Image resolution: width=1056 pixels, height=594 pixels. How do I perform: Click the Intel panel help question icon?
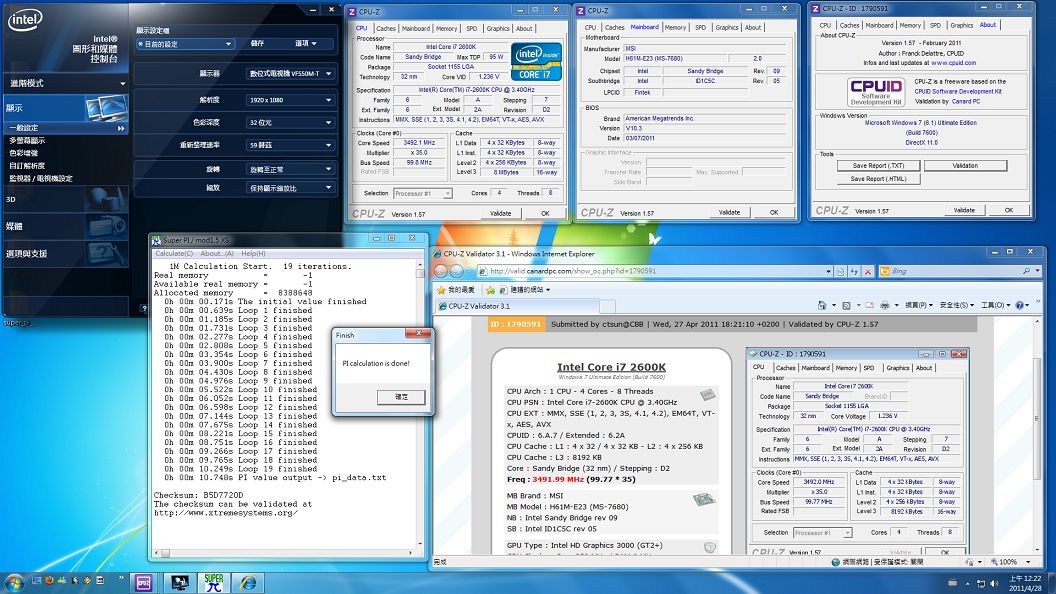coord(143,308)
